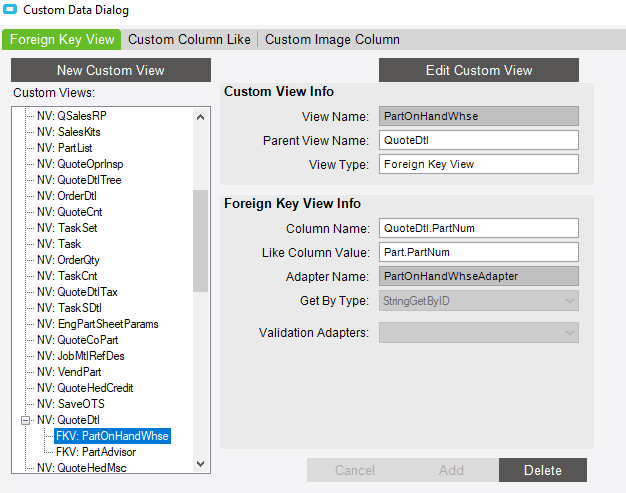Image resolution: width=626 pixels, height=493 pixels.
Task: Click the Custom Data Dialog window icon
Action: [10, 9]
